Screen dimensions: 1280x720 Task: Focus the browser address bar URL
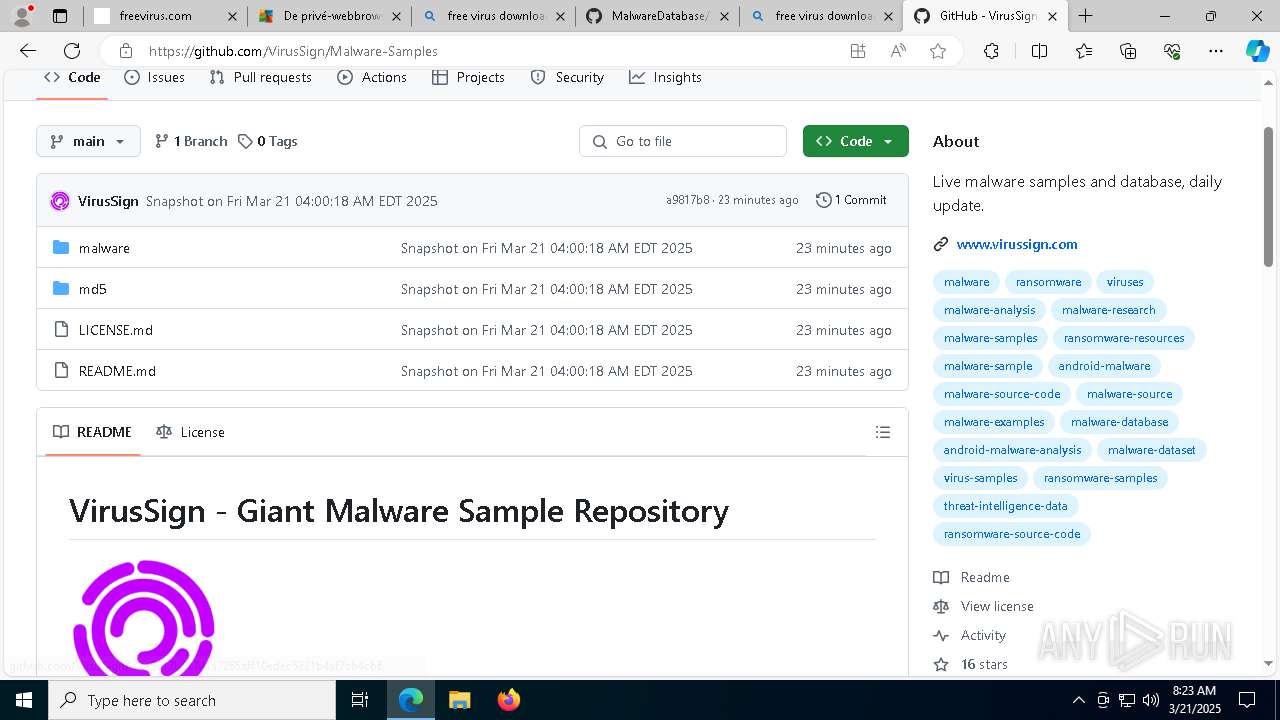click(293, 51)
